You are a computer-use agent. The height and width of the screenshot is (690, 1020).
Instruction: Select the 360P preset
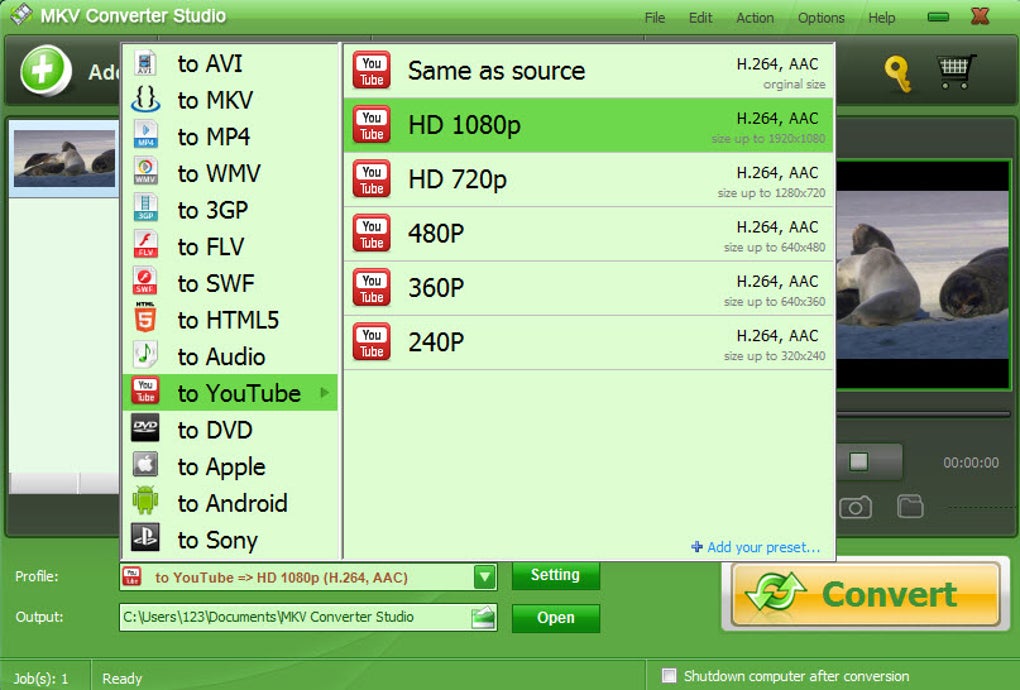pos(588,288)
